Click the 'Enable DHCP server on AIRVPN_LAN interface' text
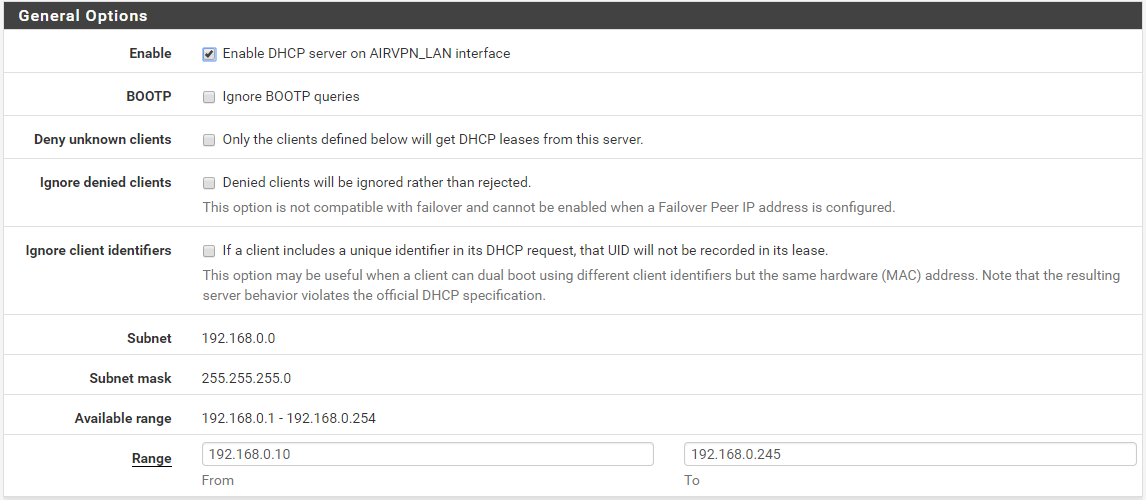The image size is (1146, 500). 366,53
